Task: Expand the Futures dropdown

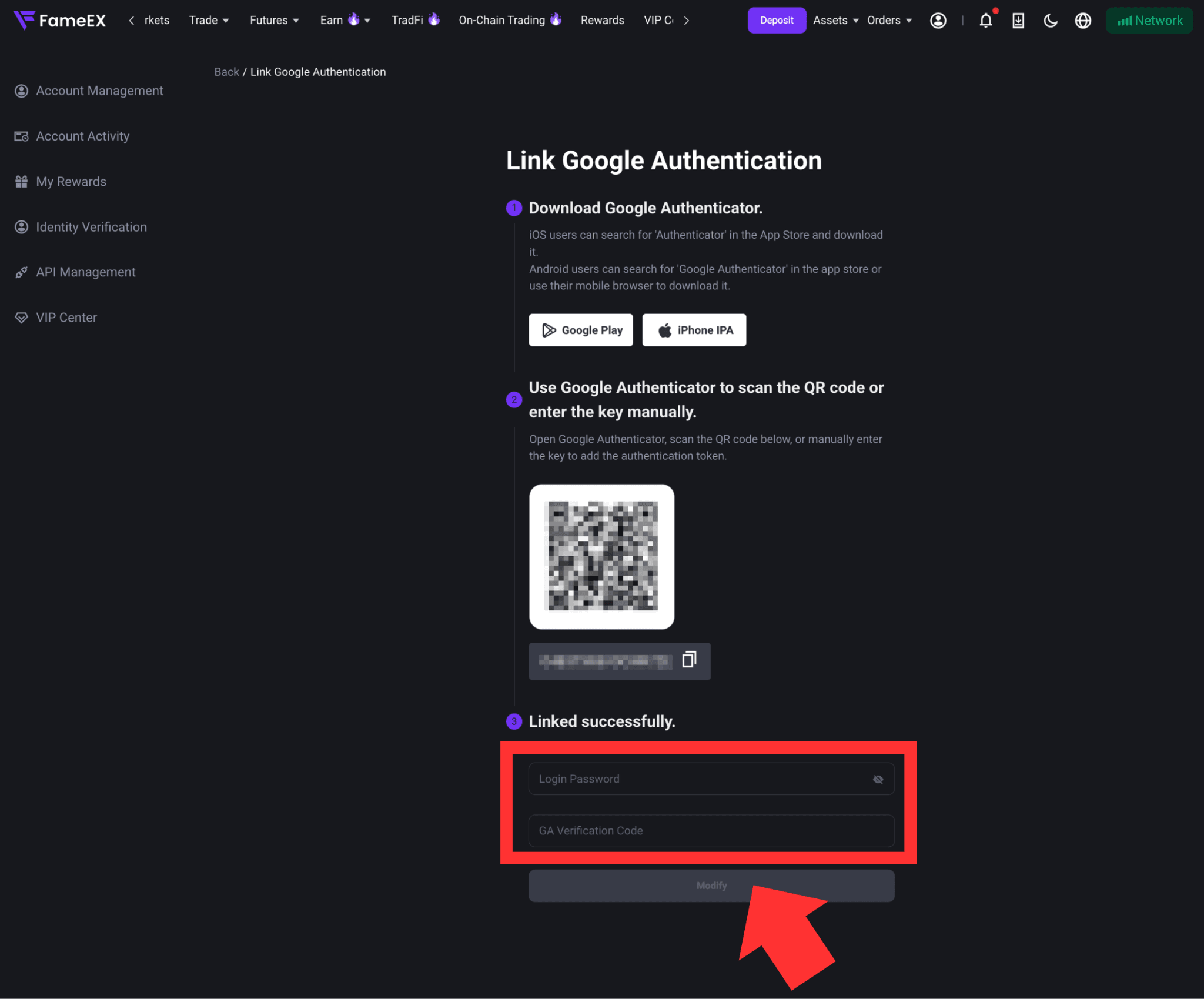Action: coord(275,21)
